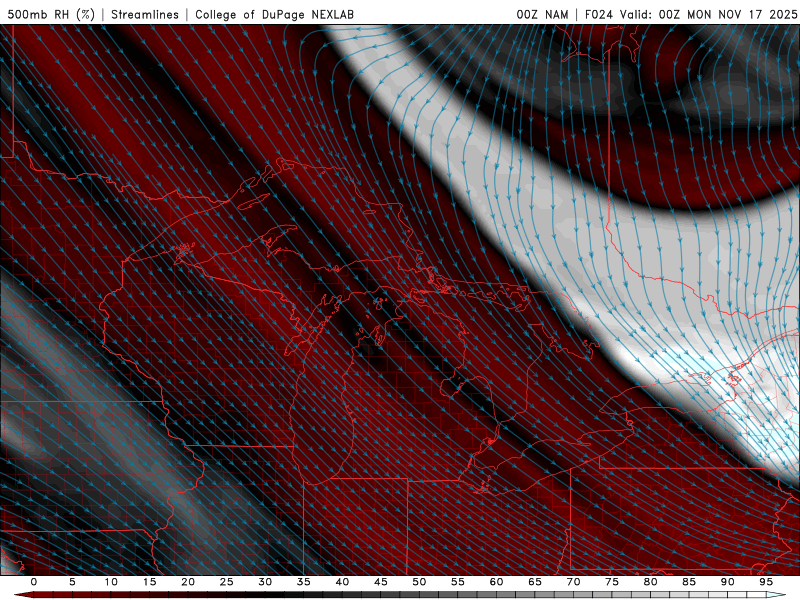Click the '0' value on the color scale
This screenshot has height=600, width=800.
[x=34, y=582]
